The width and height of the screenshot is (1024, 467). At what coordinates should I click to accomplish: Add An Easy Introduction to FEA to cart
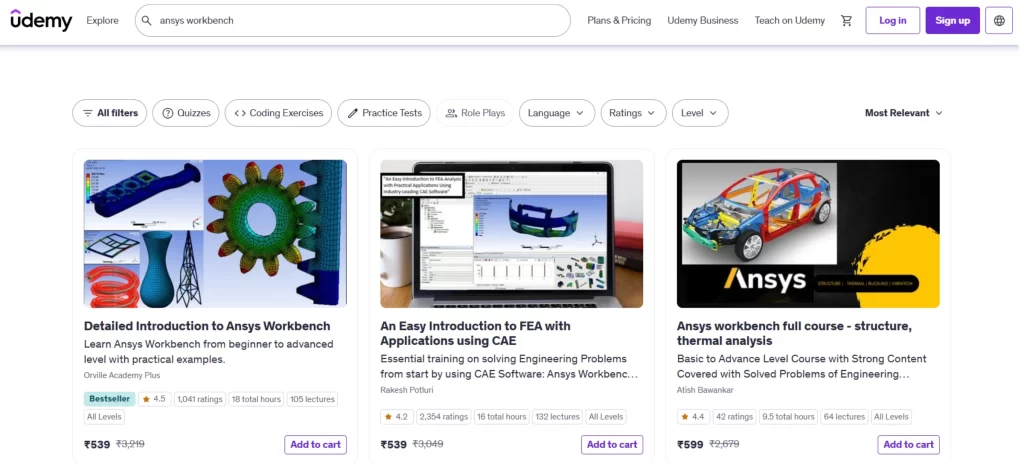pyautogui.click(x=612, y=445)
